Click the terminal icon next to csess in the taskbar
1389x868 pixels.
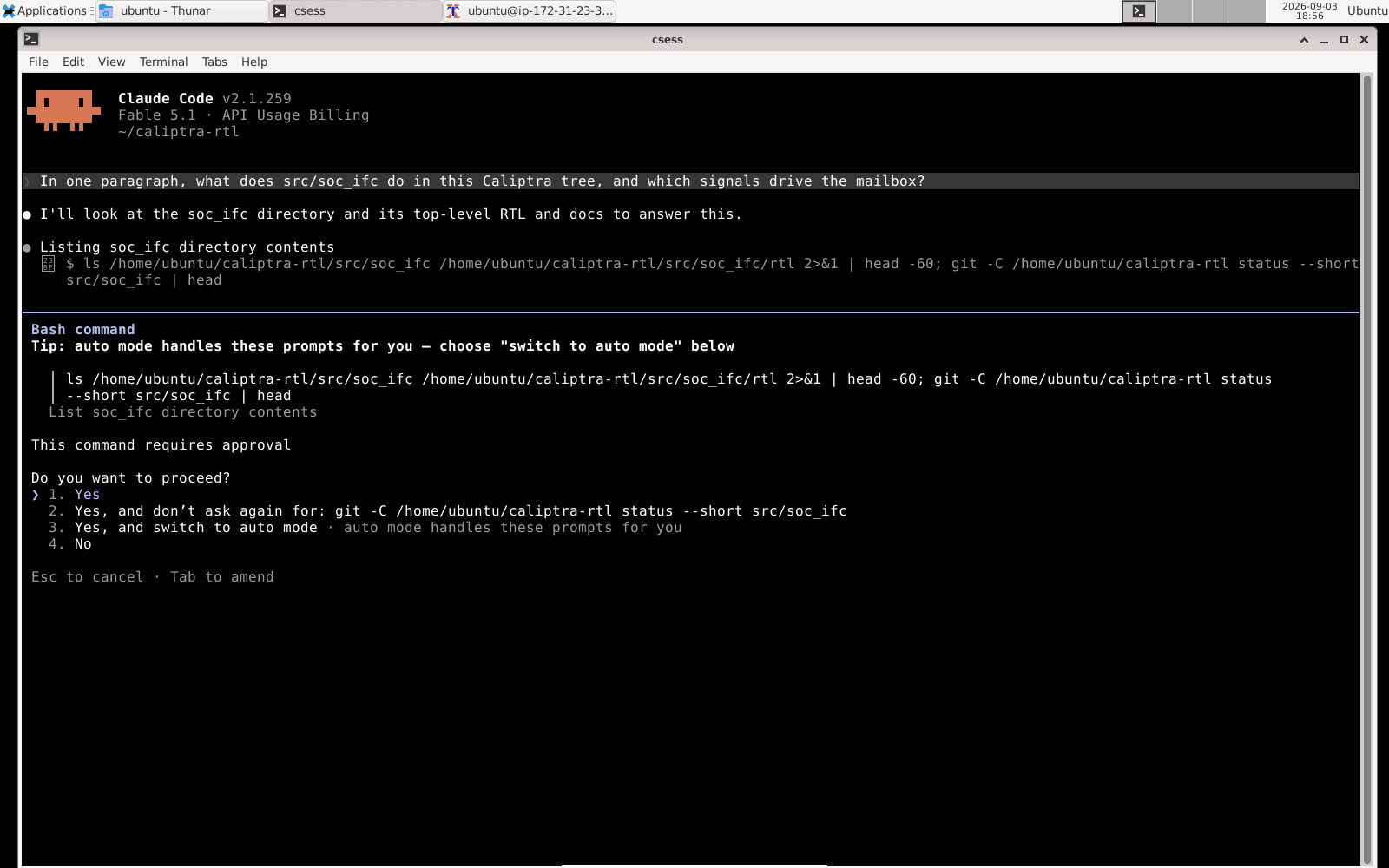[280, 10]
